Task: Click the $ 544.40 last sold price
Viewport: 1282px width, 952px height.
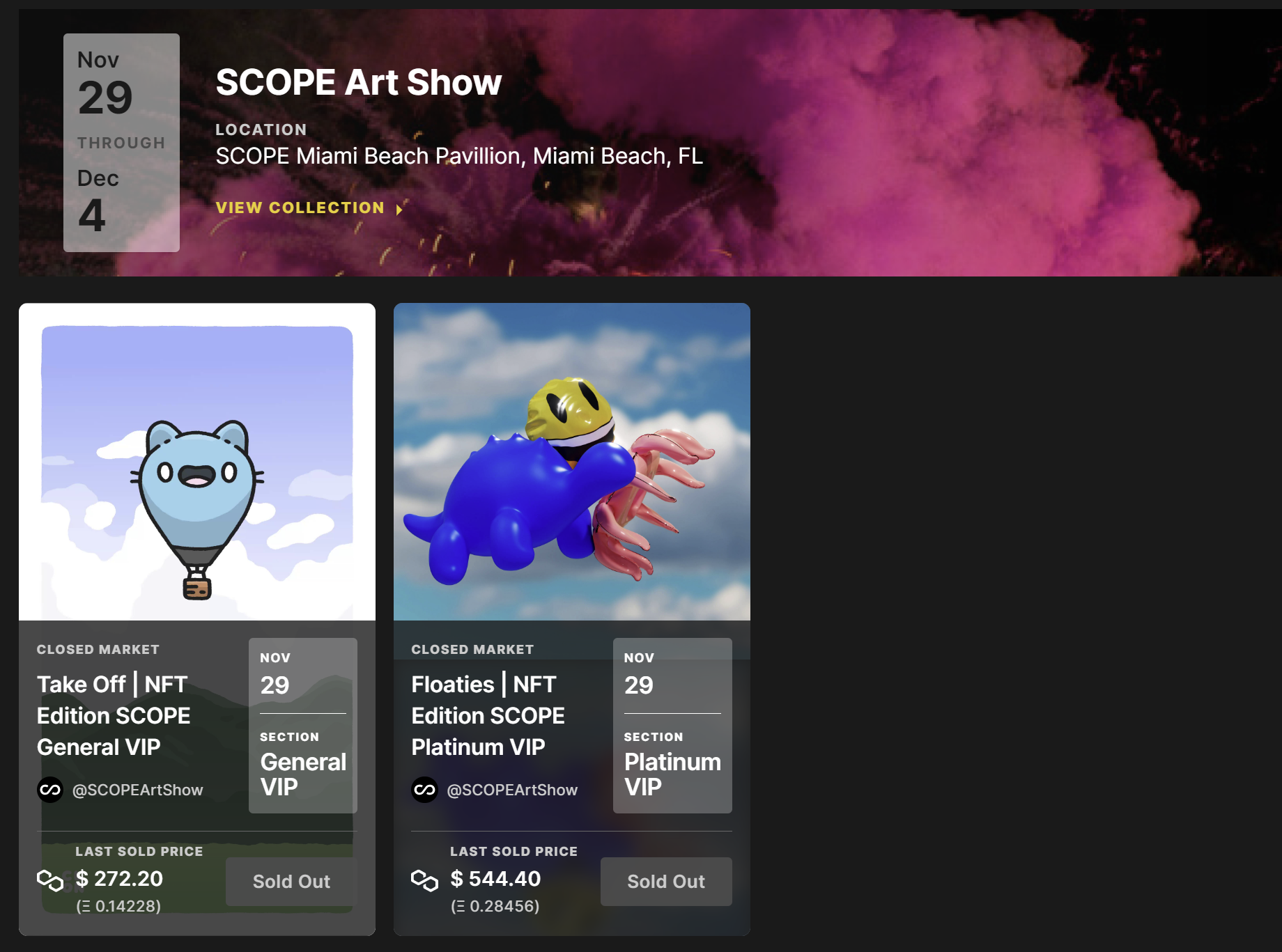Action: (x=495, y=879)
